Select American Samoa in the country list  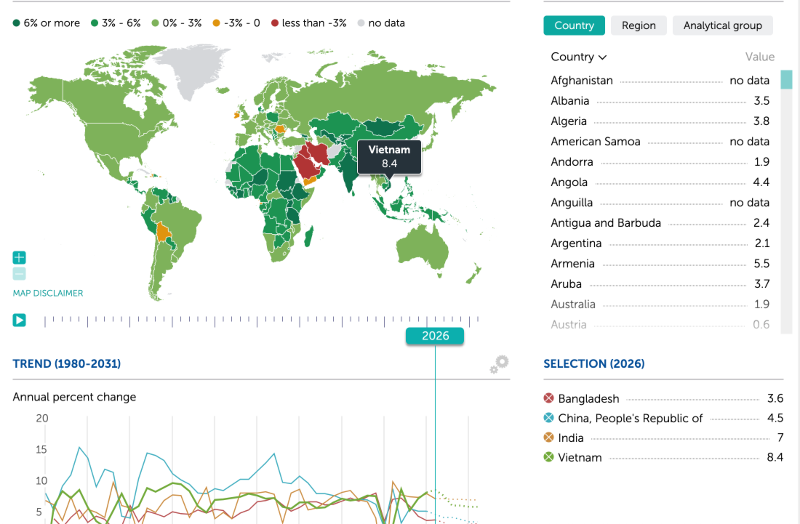tap(660, 142)
